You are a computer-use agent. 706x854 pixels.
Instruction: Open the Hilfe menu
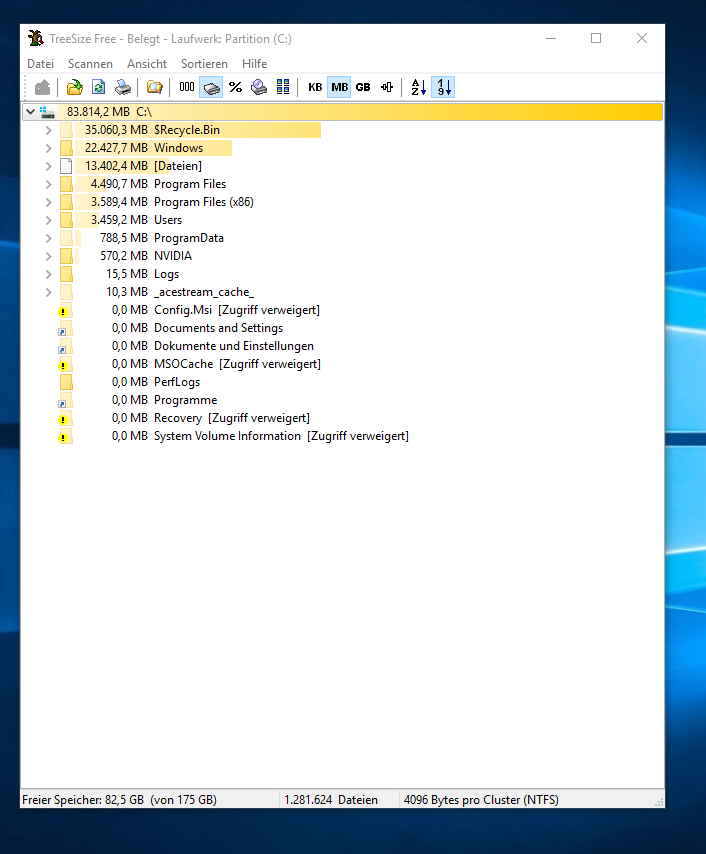(x=254, y=64)
